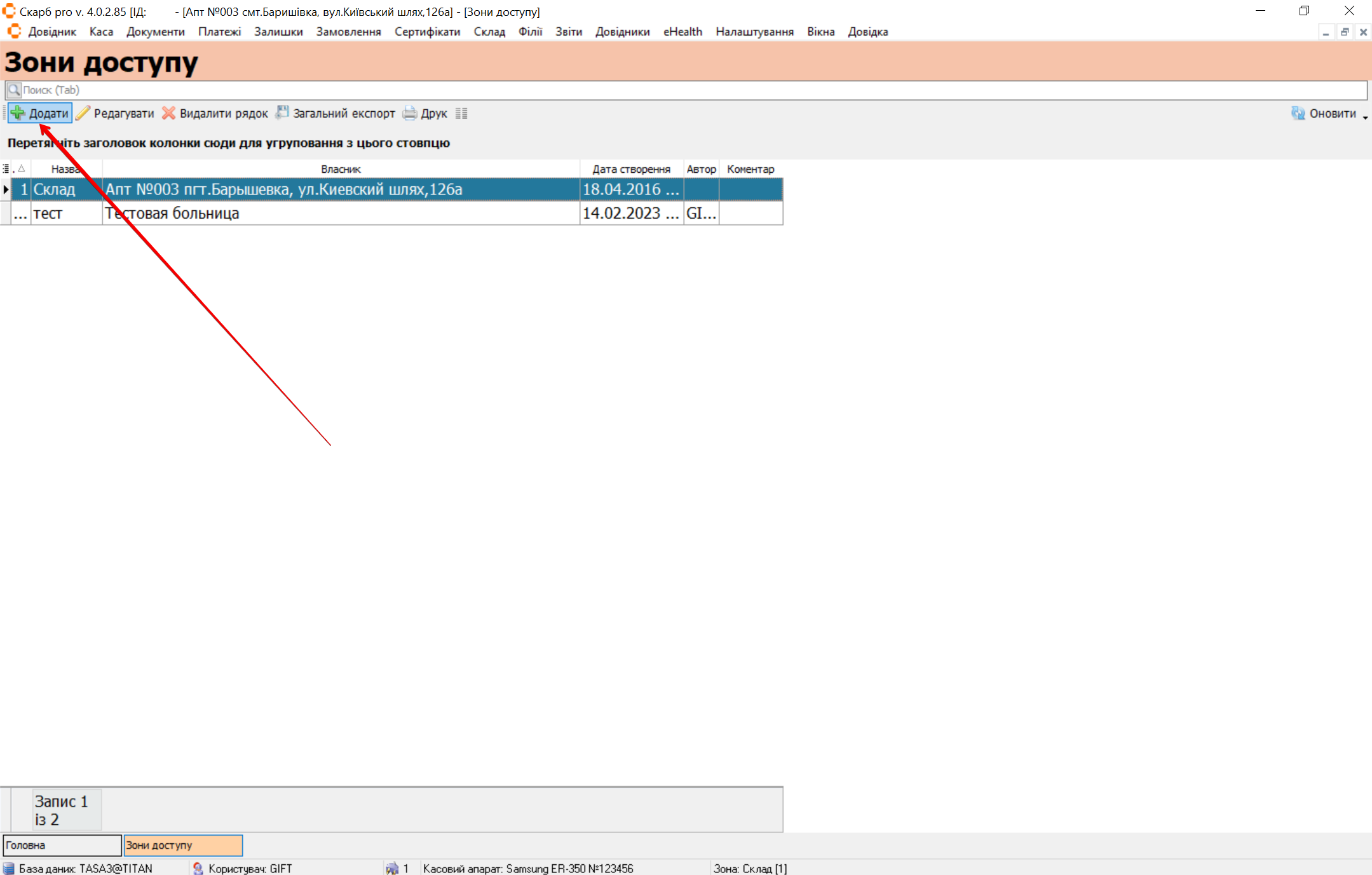Click the grid column chooser icon in header
This screenshot has height=875, width=1372.
pyautogui.click(x=6, y=169)
